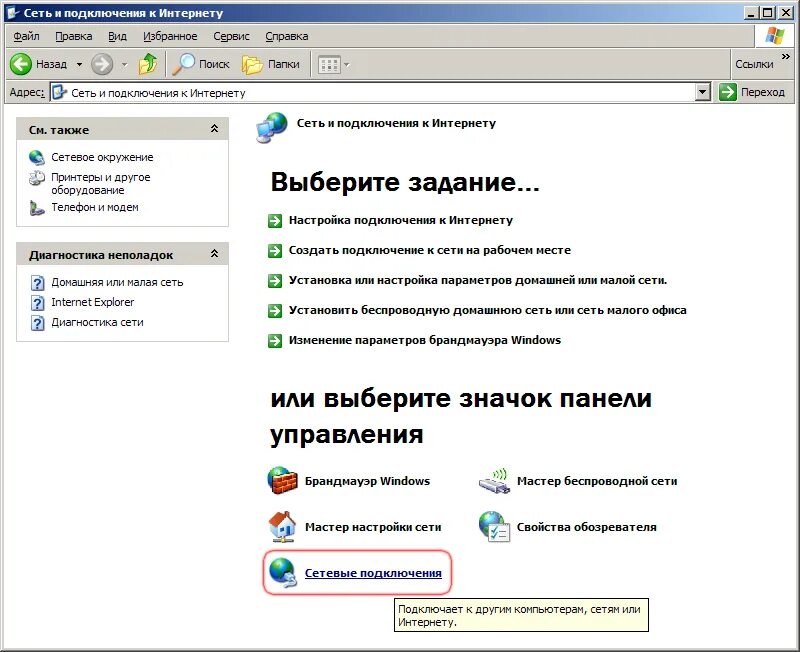The height and width of the screenshot is (652, 800).
Task: Open Настройка подключения к Интернету task
Action: coord(401,220)
